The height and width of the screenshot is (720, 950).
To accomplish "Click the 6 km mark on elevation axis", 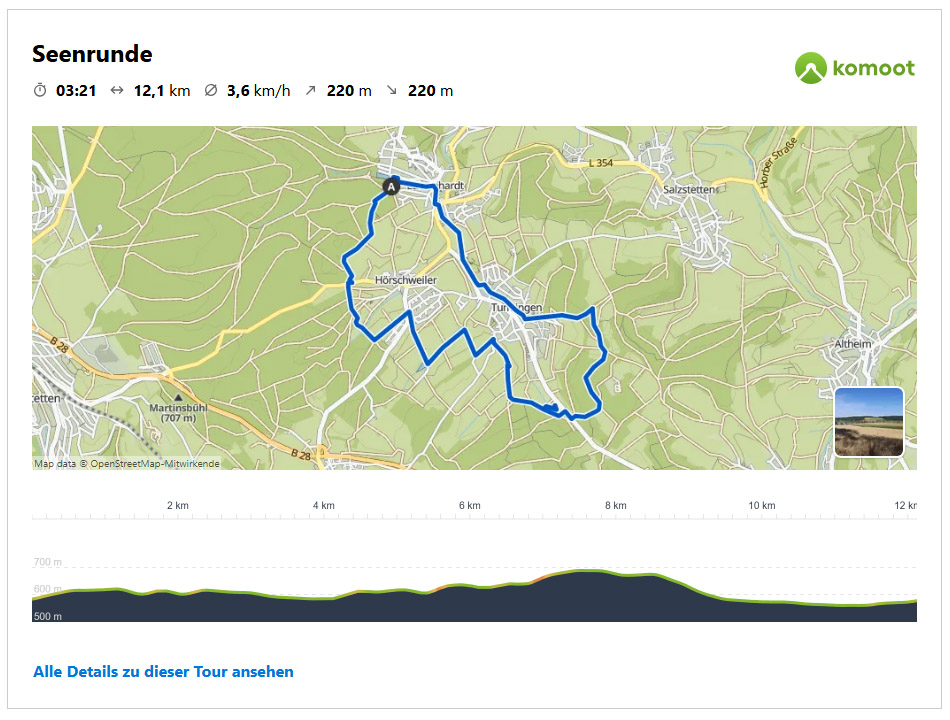I will (469, 506).
